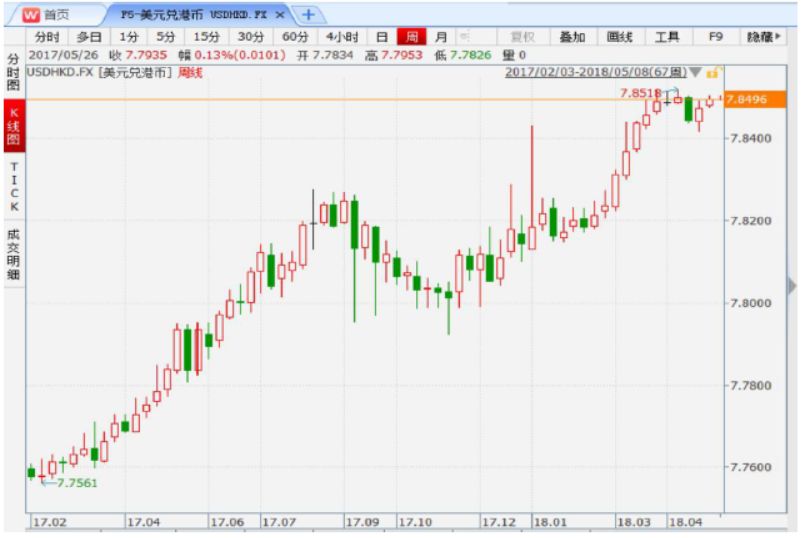Image resolution: width=806 pixels, height=538 pixels.
Task: Switch to the F5-美元兑港币 USDHKD.FX tab
Action: (x=194, y=15)
